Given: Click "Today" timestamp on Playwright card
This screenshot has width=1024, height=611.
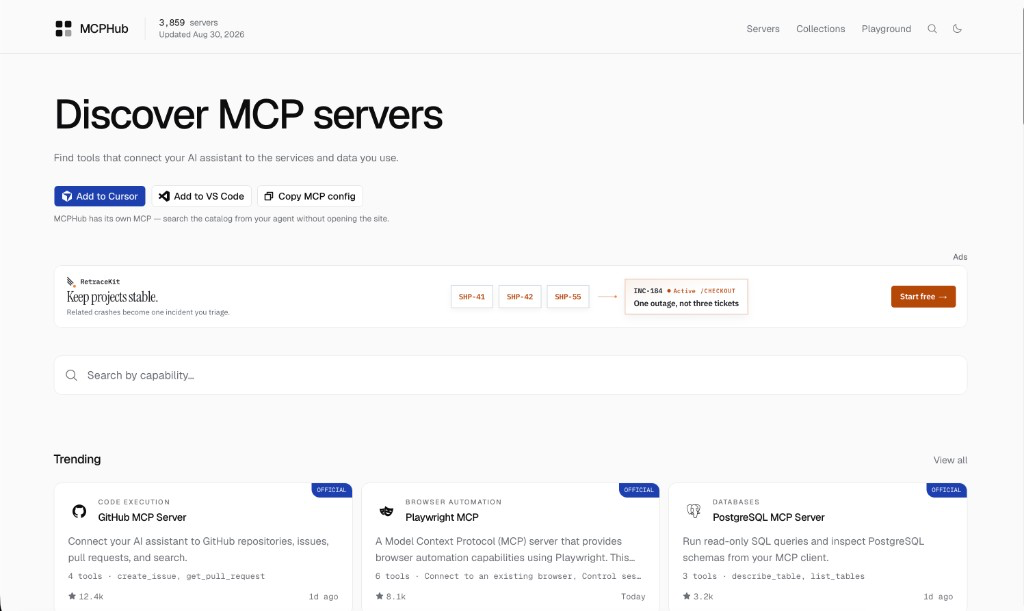Looking at the screenshot, I should click(x=633, y=597).
